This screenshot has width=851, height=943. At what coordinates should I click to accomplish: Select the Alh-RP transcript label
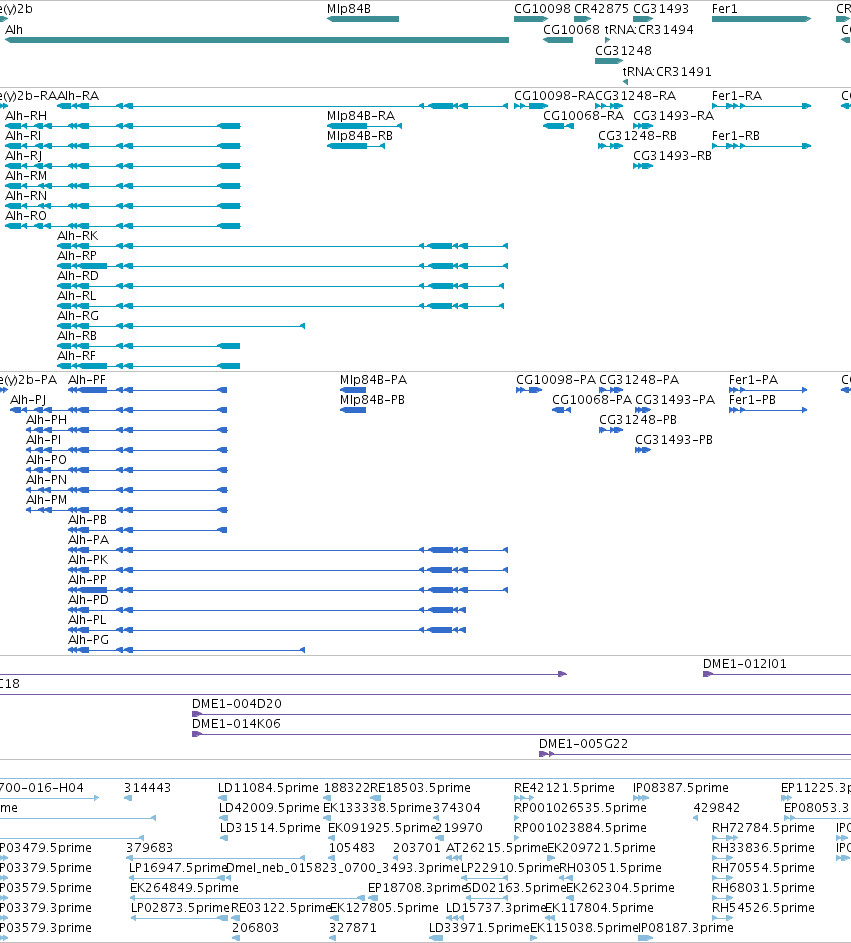(77, 256)
